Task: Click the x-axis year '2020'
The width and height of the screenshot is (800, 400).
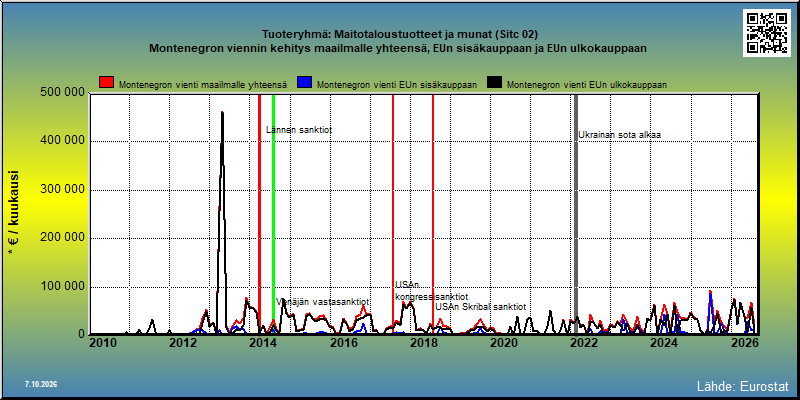Action: [x=504, y=343]
